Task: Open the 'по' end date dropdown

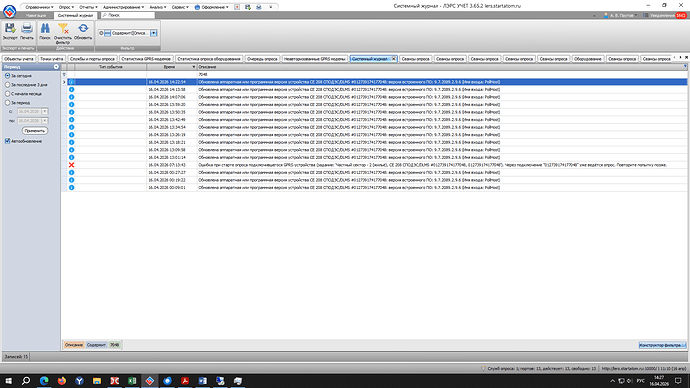Action: coord(44,121)
